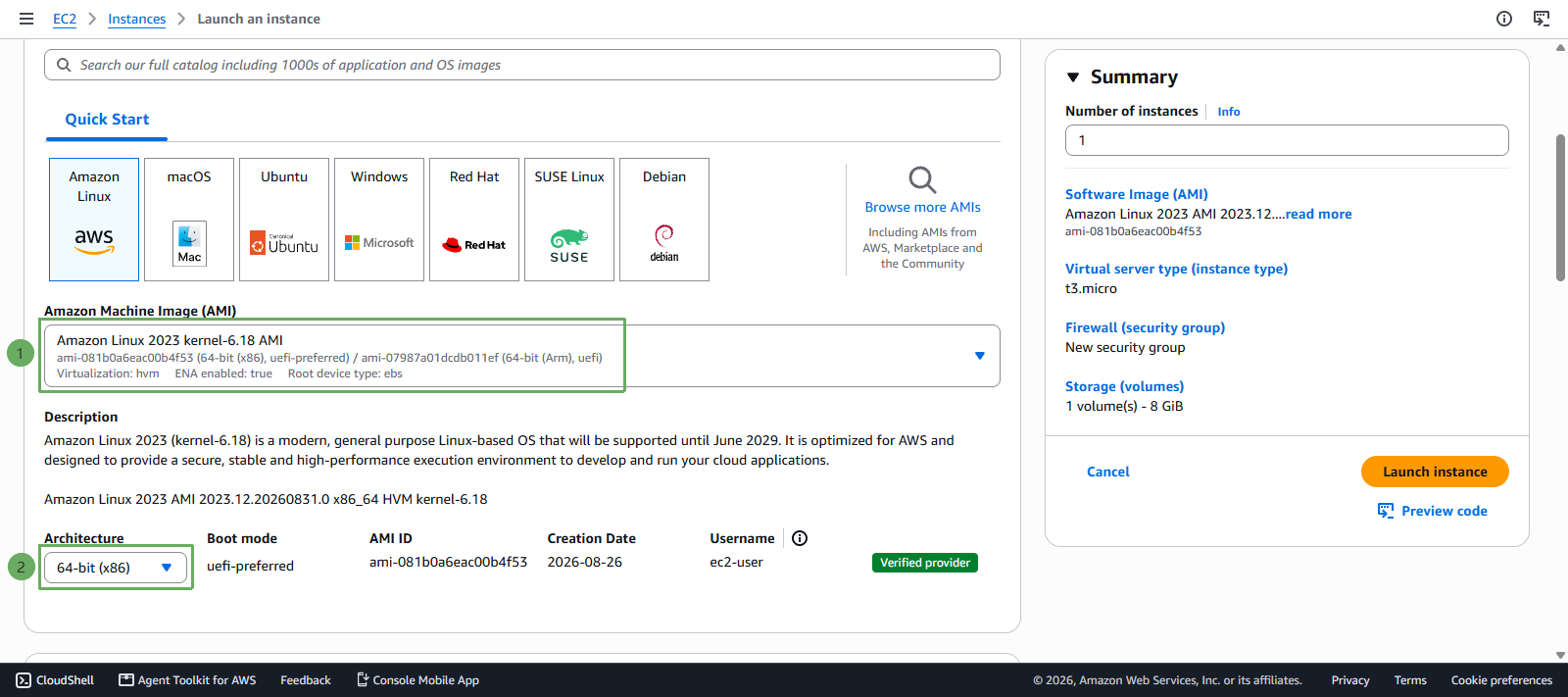1568x697 pixels.
Task: Select the Debian AMI tile
Action: 664,220
